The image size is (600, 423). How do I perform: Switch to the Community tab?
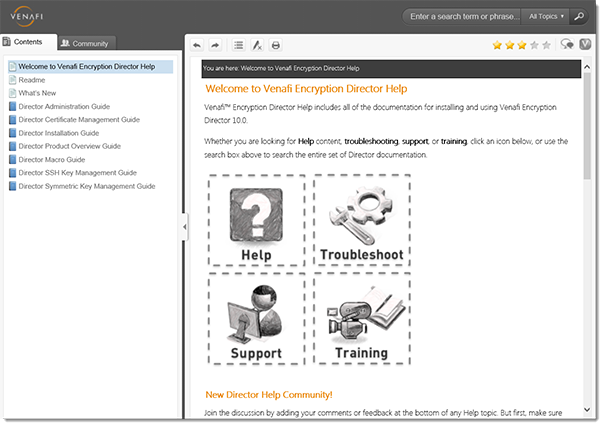(x=85, y=43)
